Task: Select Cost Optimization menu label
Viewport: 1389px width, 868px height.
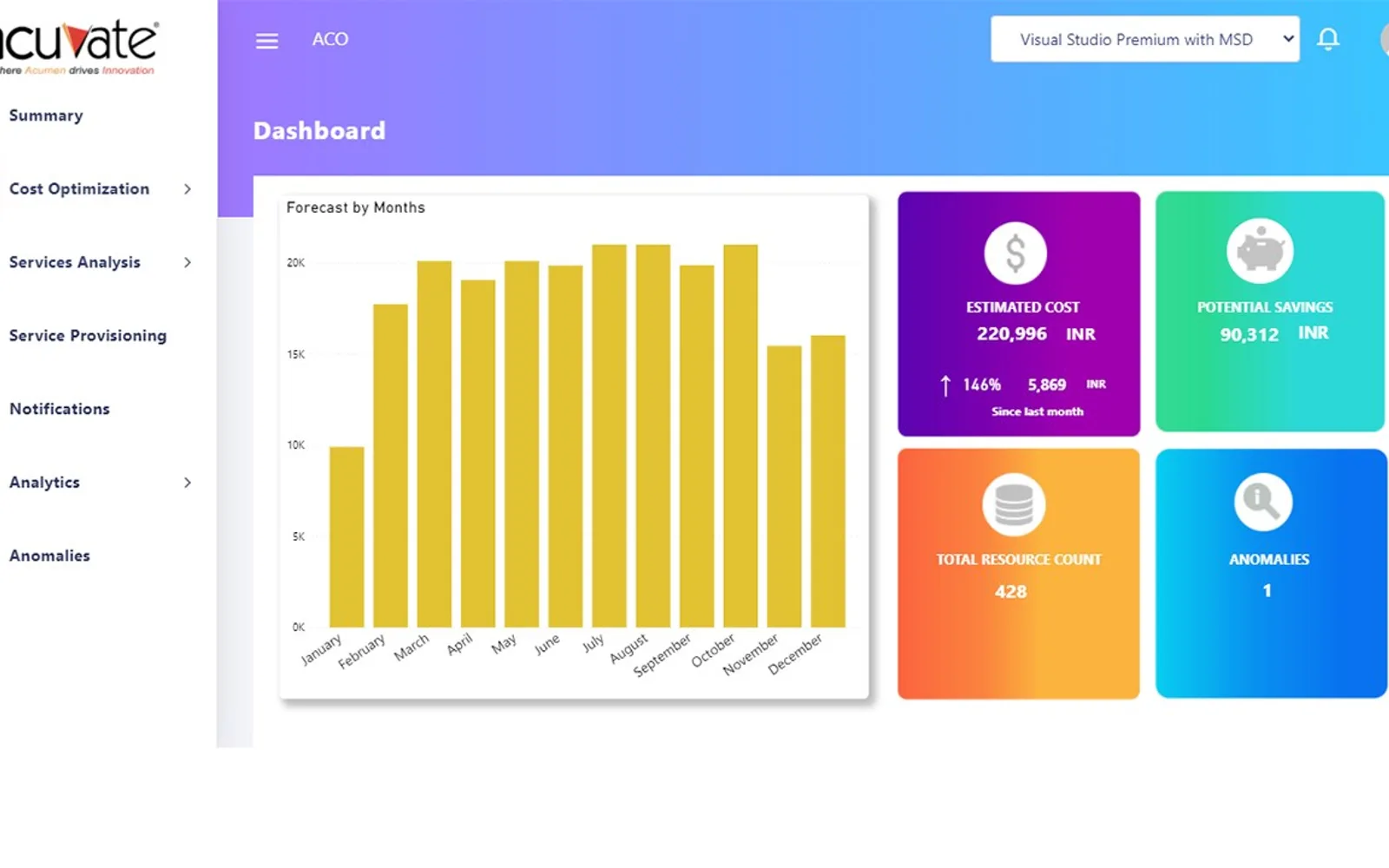Action: point(79,189)
